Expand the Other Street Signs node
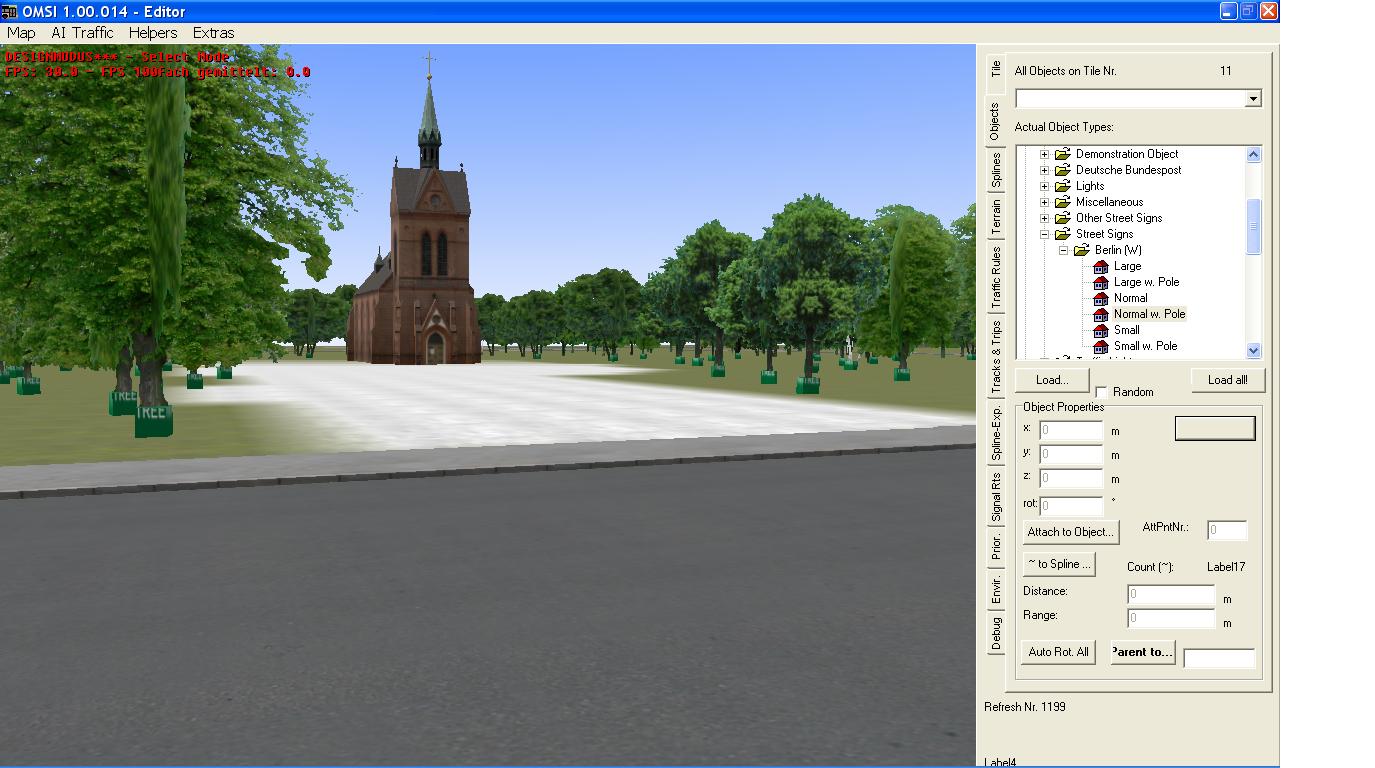The image size is (1375, 768). [x=1044, y=219]
